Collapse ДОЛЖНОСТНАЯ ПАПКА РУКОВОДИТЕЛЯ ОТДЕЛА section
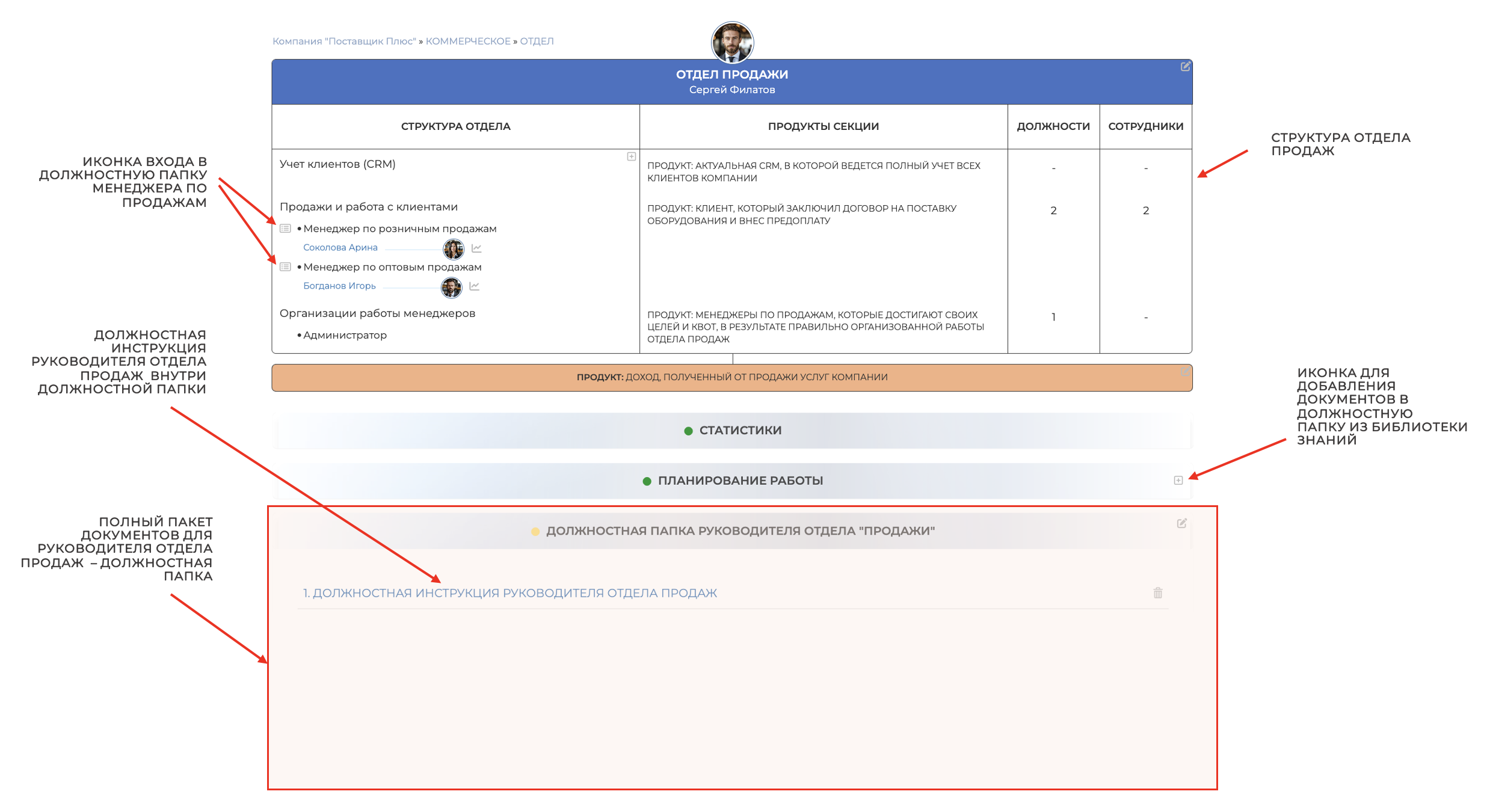Image resolution: width=1487 pixels, height=812 pixels. [x=732, y=531]
